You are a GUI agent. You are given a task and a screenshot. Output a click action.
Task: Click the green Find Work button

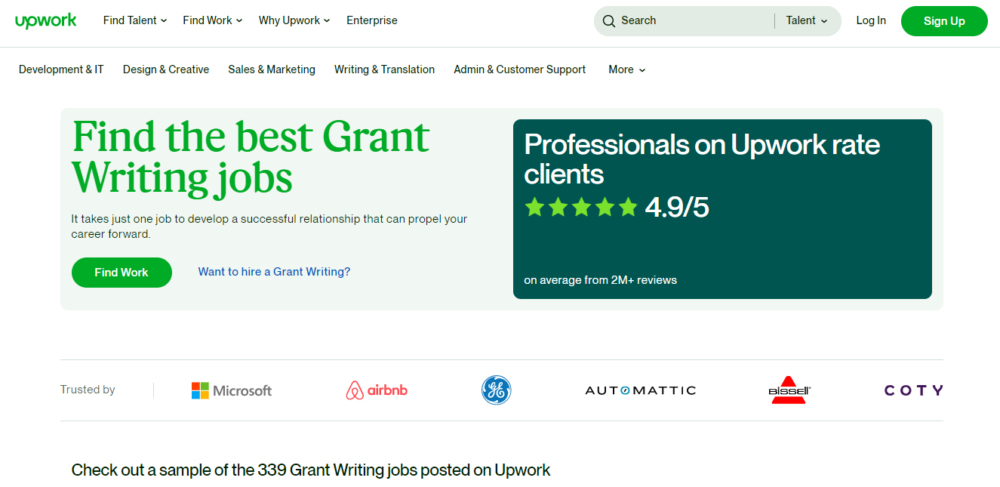point(122,272)
